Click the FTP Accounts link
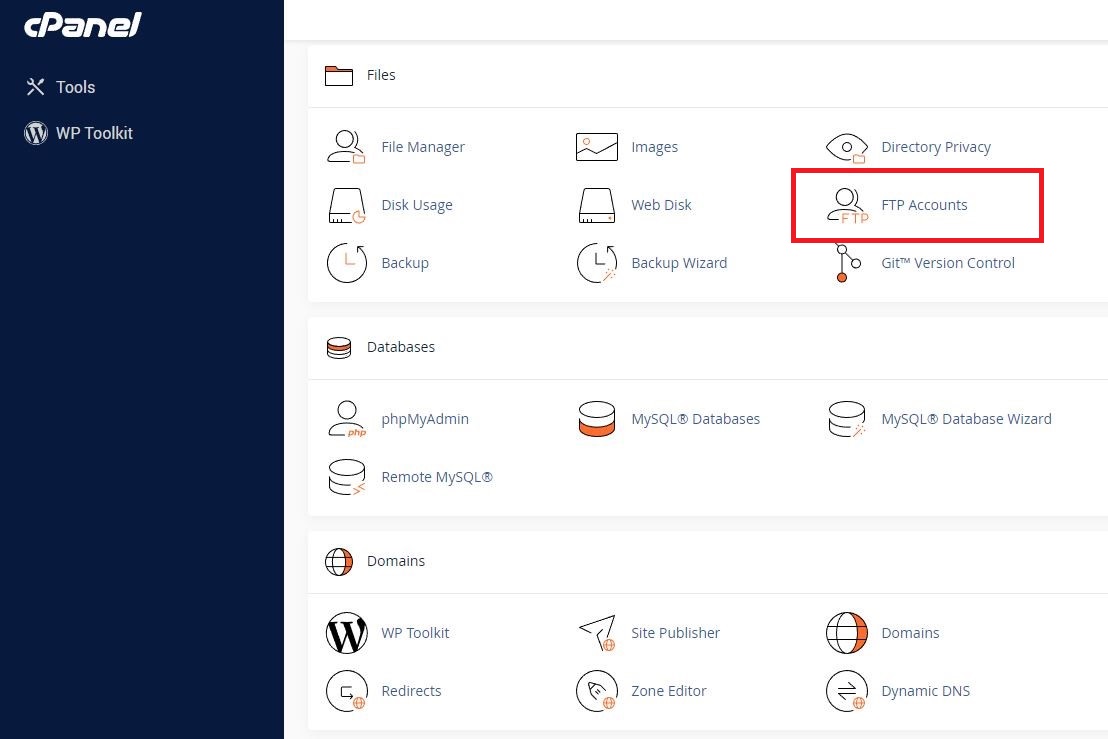1108x739 pixels. (924, 205)
